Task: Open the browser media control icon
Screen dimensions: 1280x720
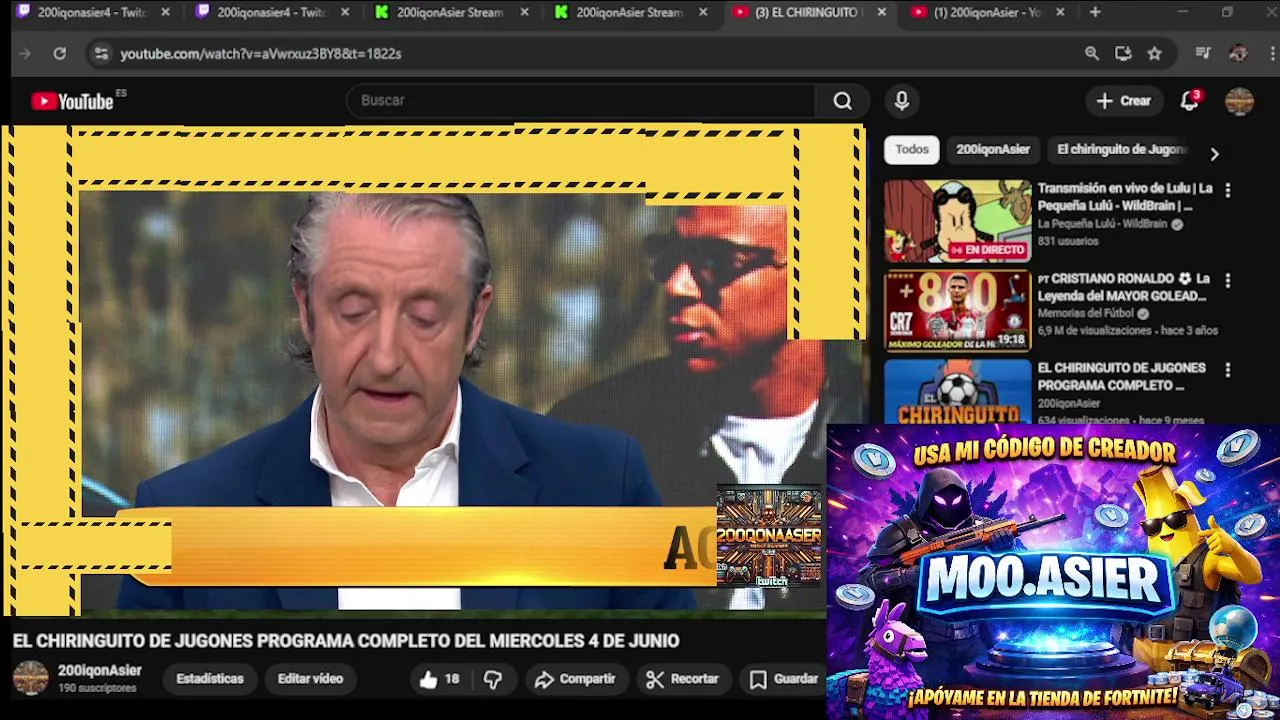Action: (1203, 54)
